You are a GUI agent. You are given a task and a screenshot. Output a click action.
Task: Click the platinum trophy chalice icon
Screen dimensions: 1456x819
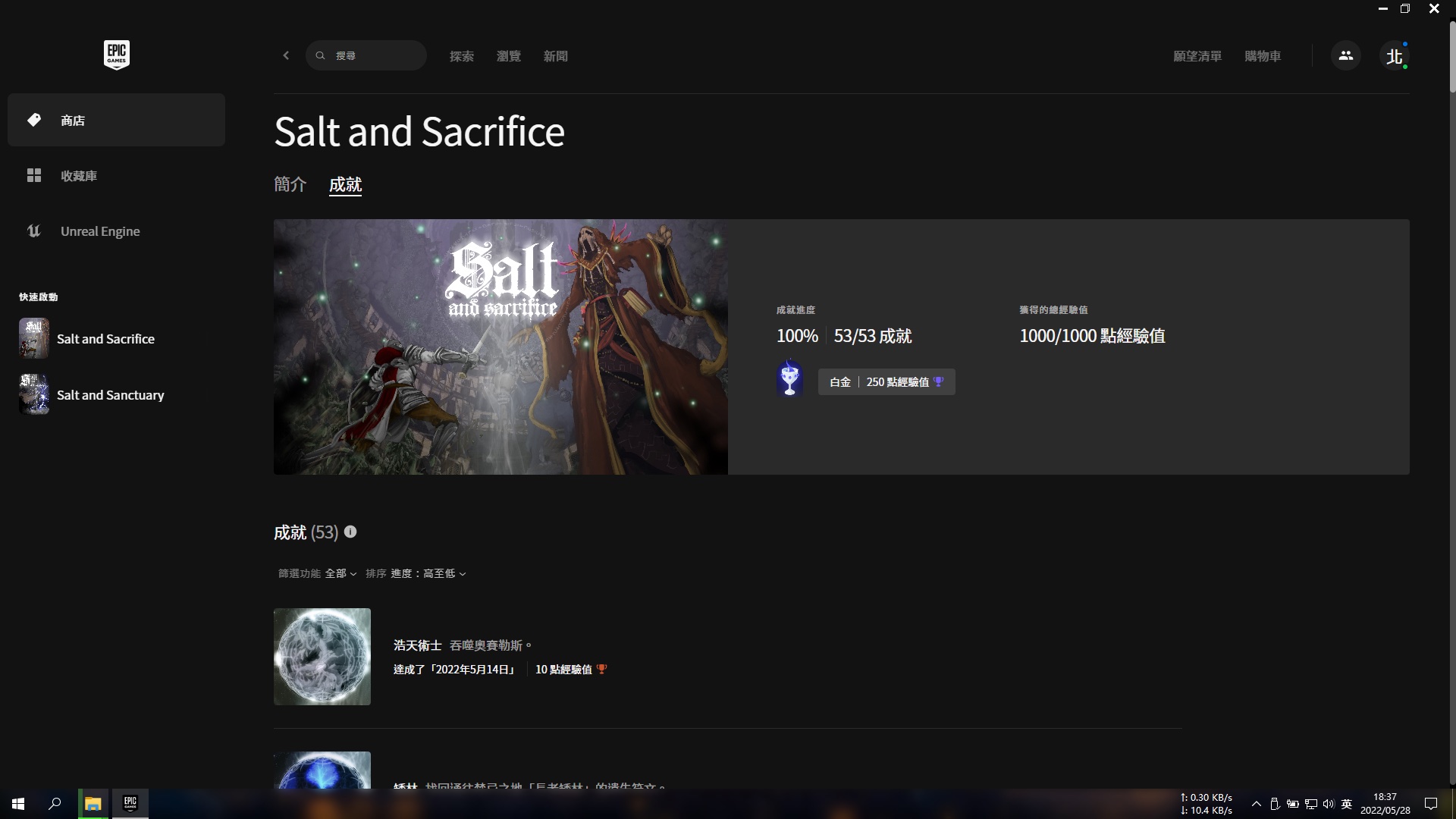coord(789,378)
